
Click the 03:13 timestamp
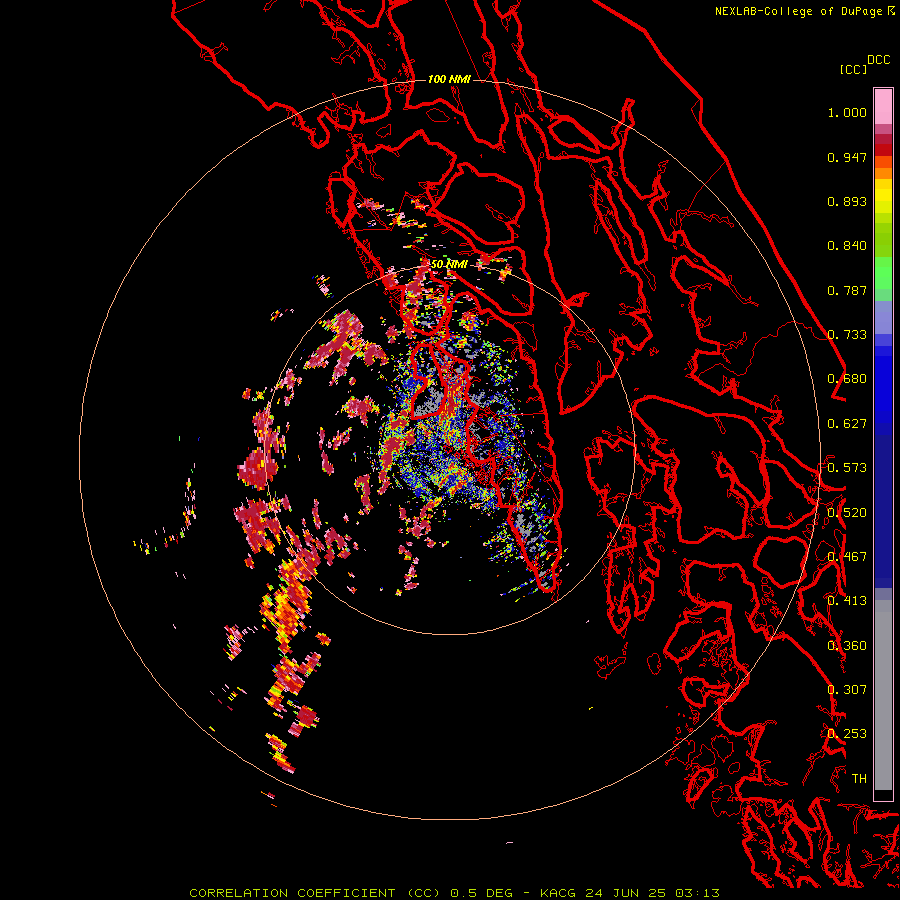click(697, 893)
